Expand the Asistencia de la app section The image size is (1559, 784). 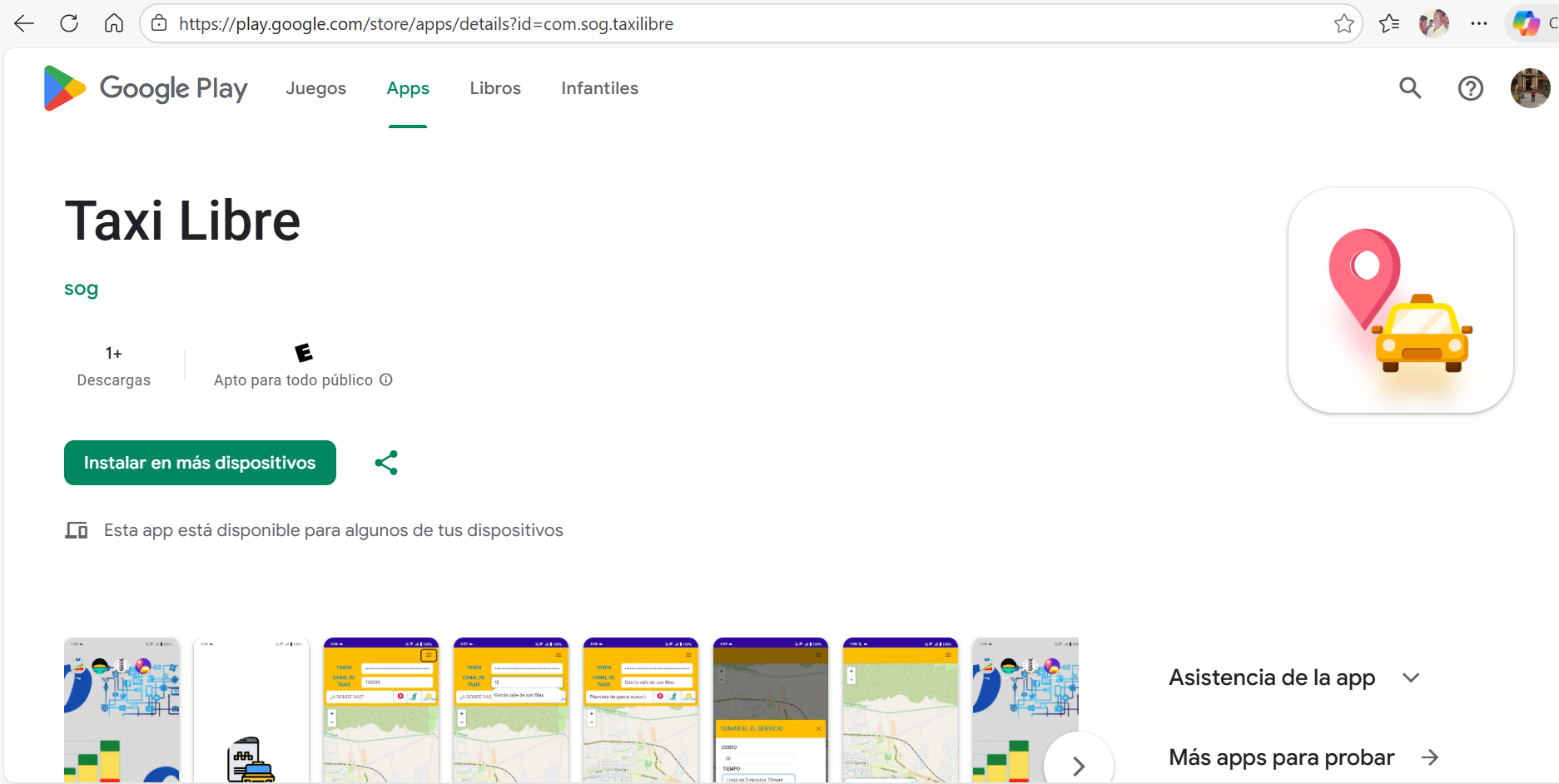(1410, 677)
